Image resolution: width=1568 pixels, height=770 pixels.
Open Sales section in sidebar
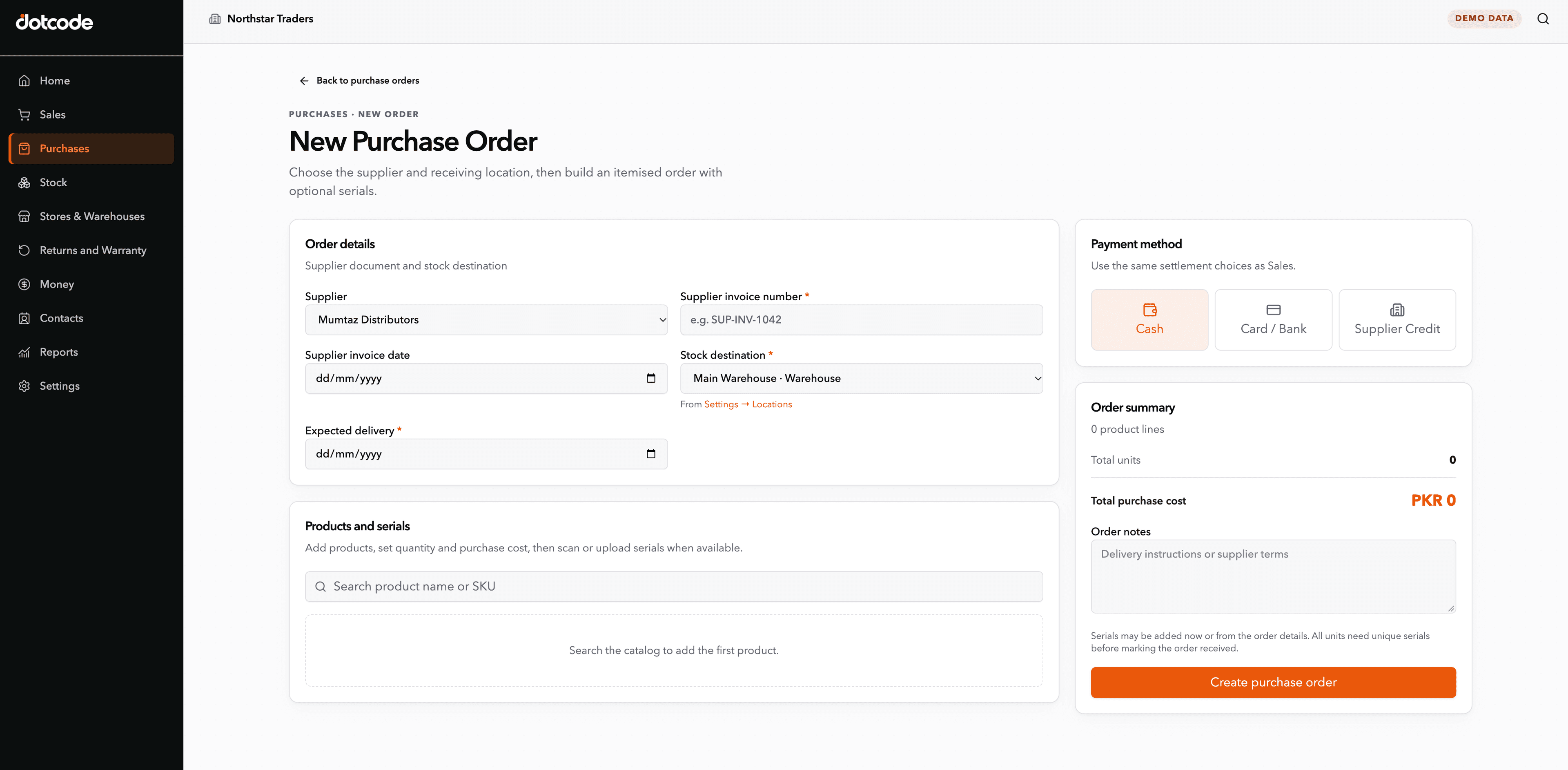(x=91, y=114)
